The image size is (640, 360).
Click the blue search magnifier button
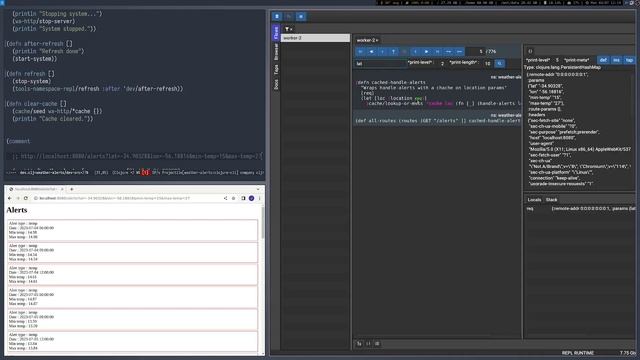tap(500, 64)
